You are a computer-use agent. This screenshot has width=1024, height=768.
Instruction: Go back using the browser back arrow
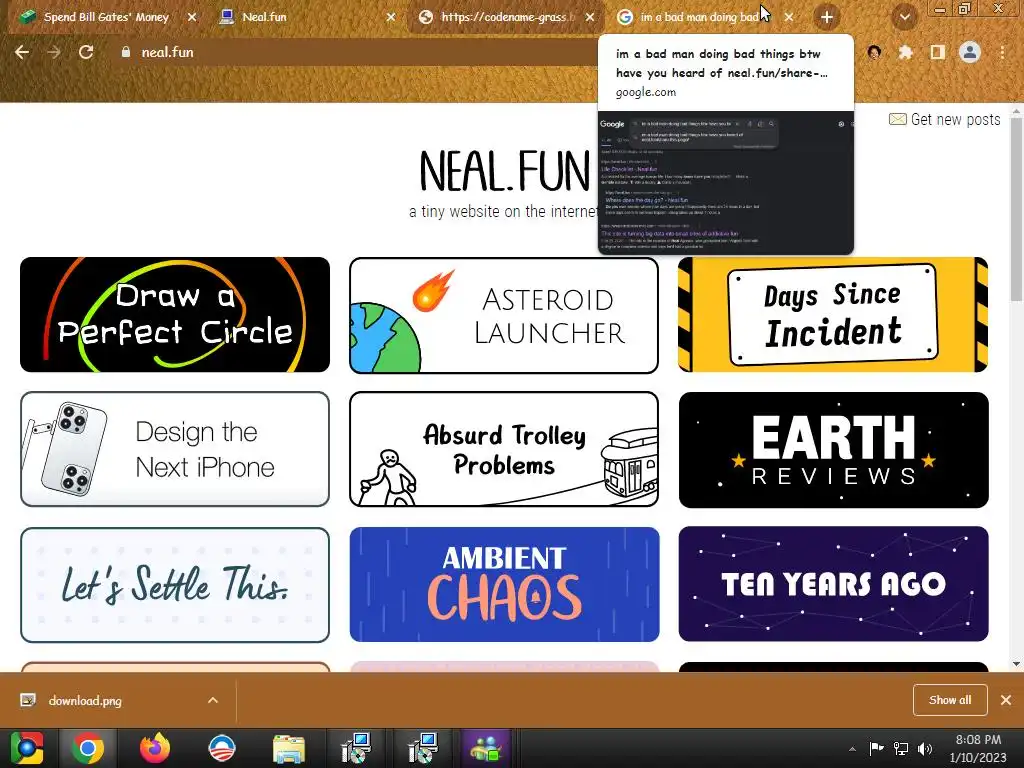[x=22, y=52]
